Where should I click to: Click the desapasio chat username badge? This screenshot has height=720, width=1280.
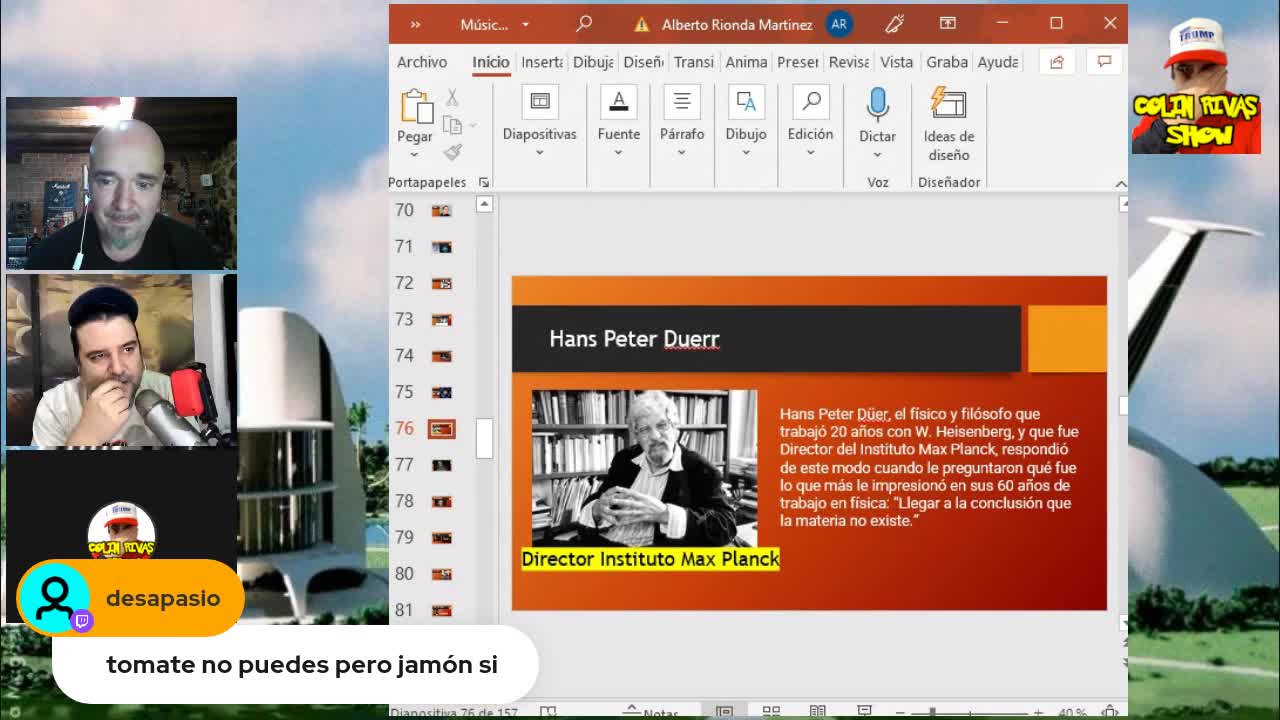(x=130, y=598)
